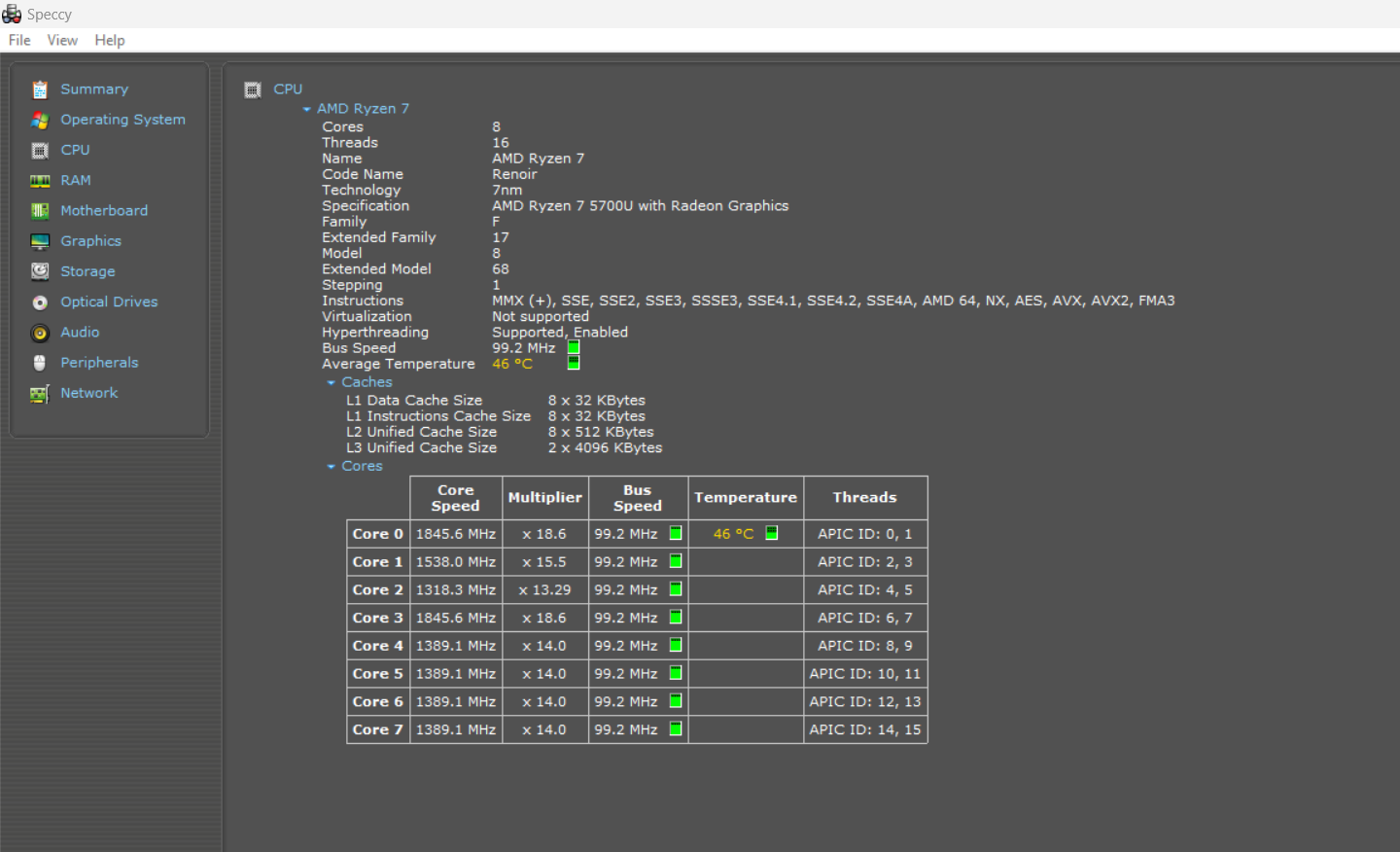The height and width of the screenshot is (852, 1400).
Task: Collapse the AMD Ryzen 7 tree node
Action: pyautogui.click(x=307, y=109)
